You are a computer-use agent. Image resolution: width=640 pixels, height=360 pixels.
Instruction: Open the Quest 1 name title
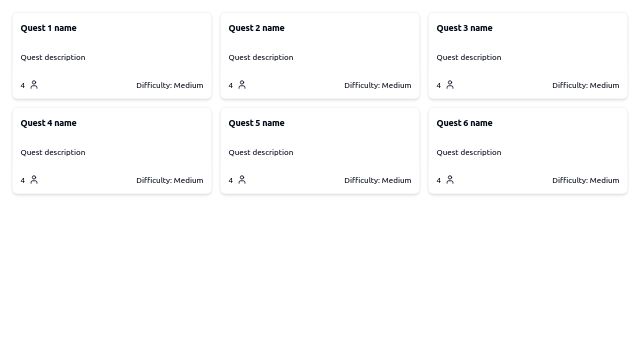pos(49,28)
